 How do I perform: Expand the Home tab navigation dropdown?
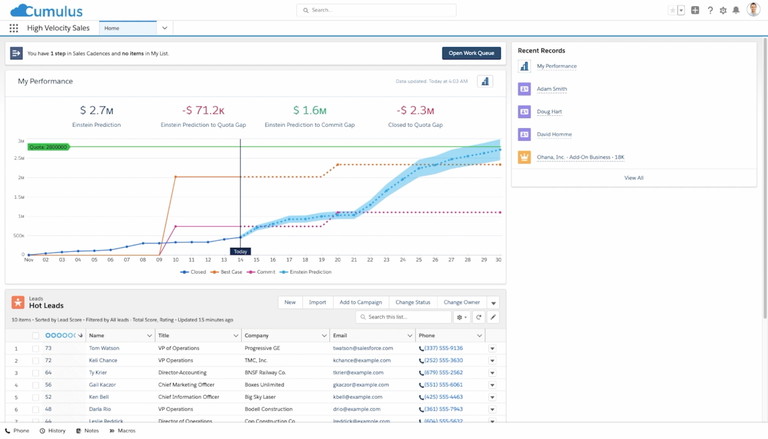click(x=164, y=28)
